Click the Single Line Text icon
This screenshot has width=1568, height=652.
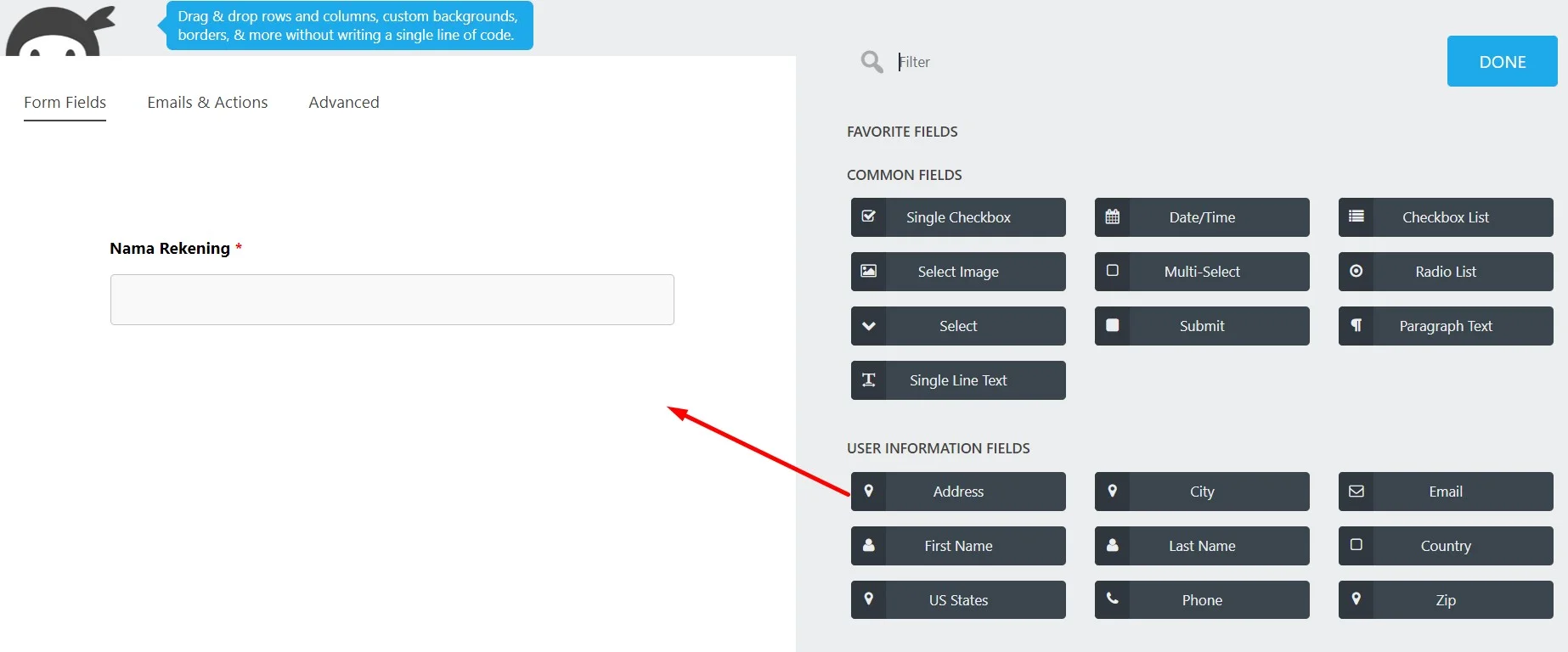869,379
